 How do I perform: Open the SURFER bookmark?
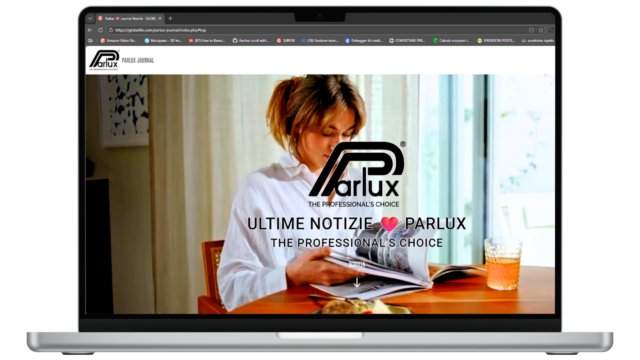point(286,40)
